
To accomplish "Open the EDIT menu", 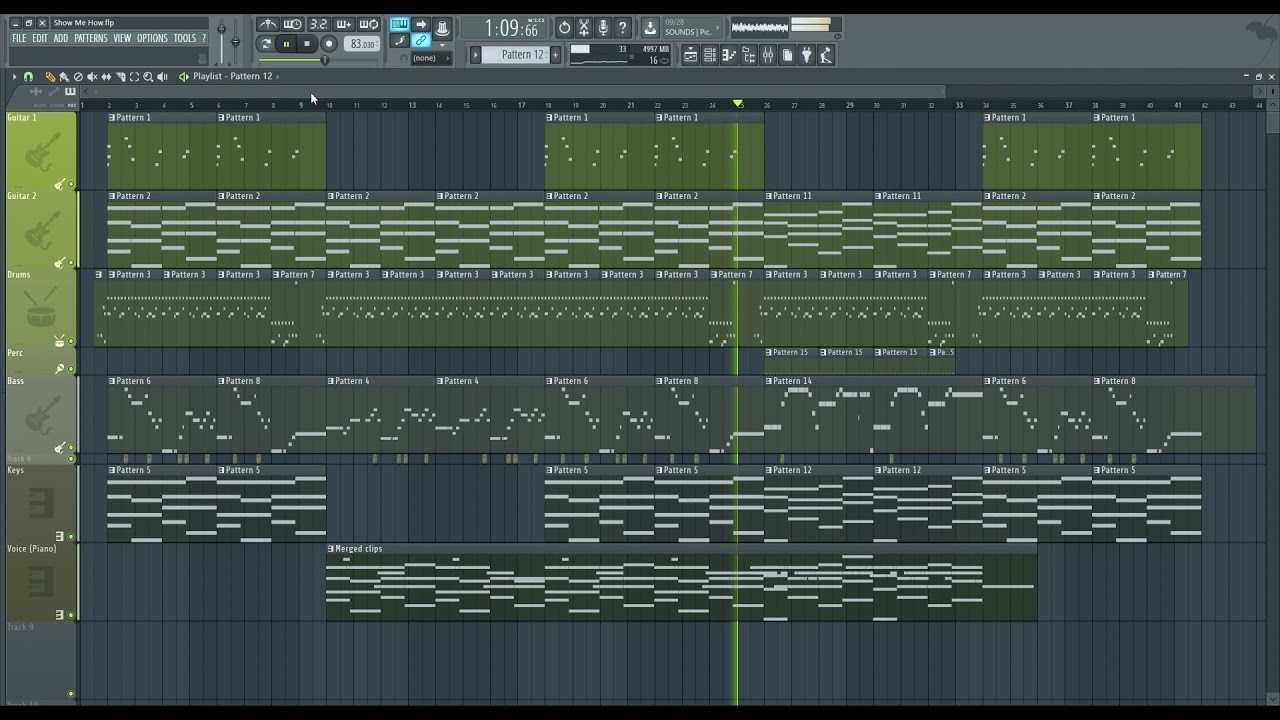I will [40, 38].
